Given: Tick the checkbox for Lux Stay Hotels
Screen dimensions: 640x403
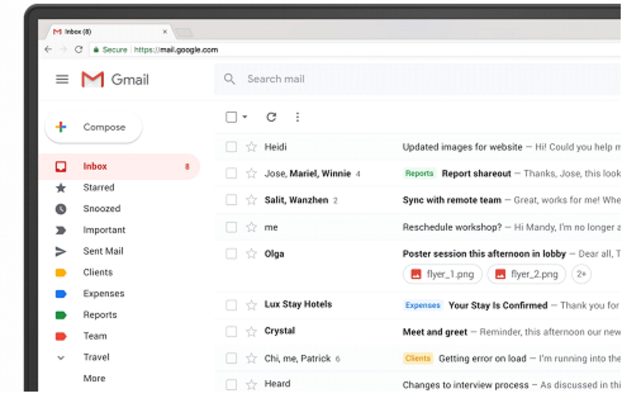Looking at the screenshot, I should click(231, 305).
